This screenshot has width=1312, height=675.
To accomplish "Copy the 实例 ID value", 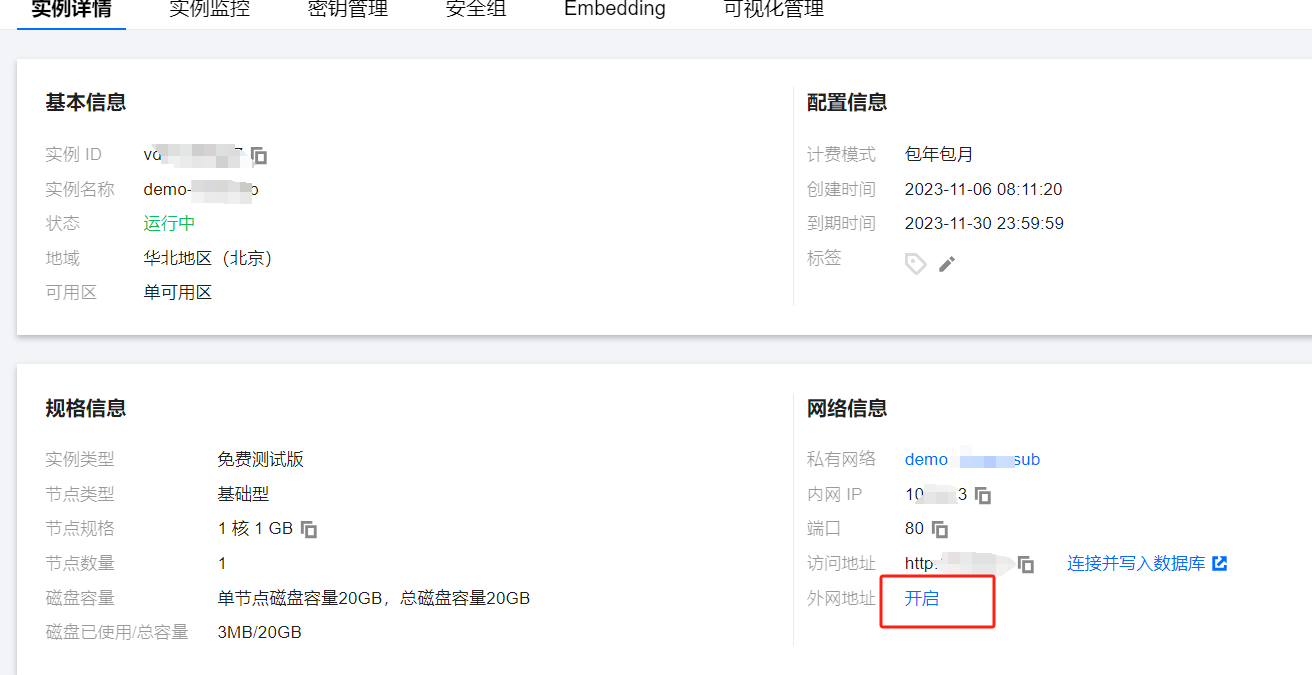I will point(259,155).
